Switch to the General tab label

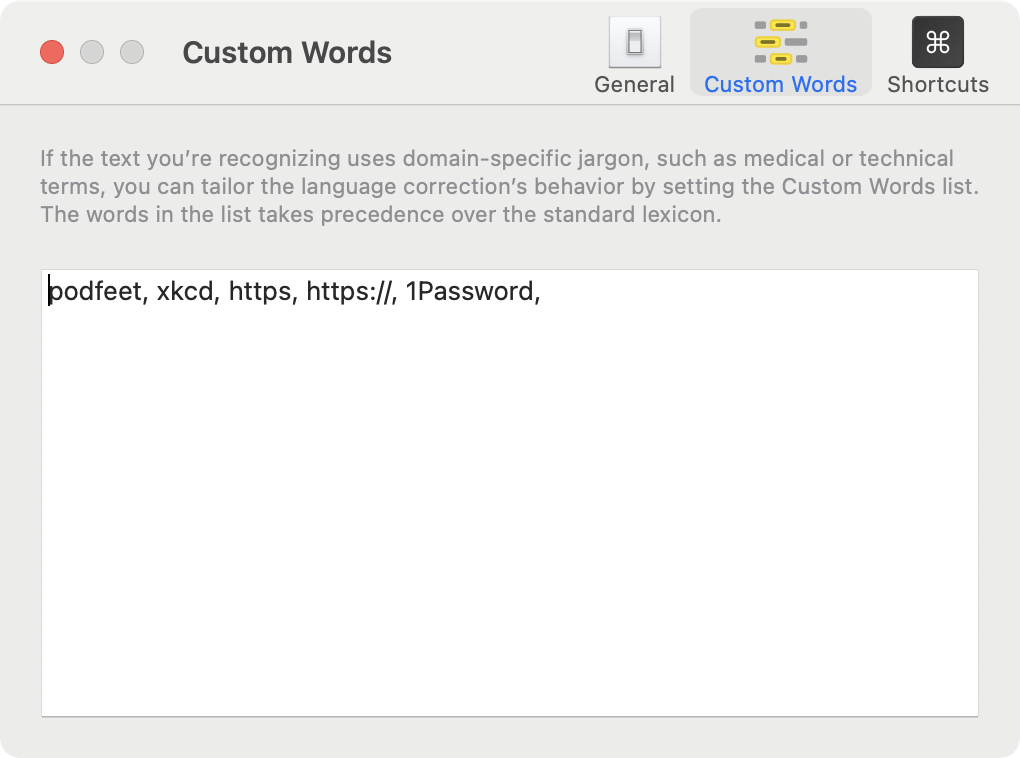tap(634, 85)
